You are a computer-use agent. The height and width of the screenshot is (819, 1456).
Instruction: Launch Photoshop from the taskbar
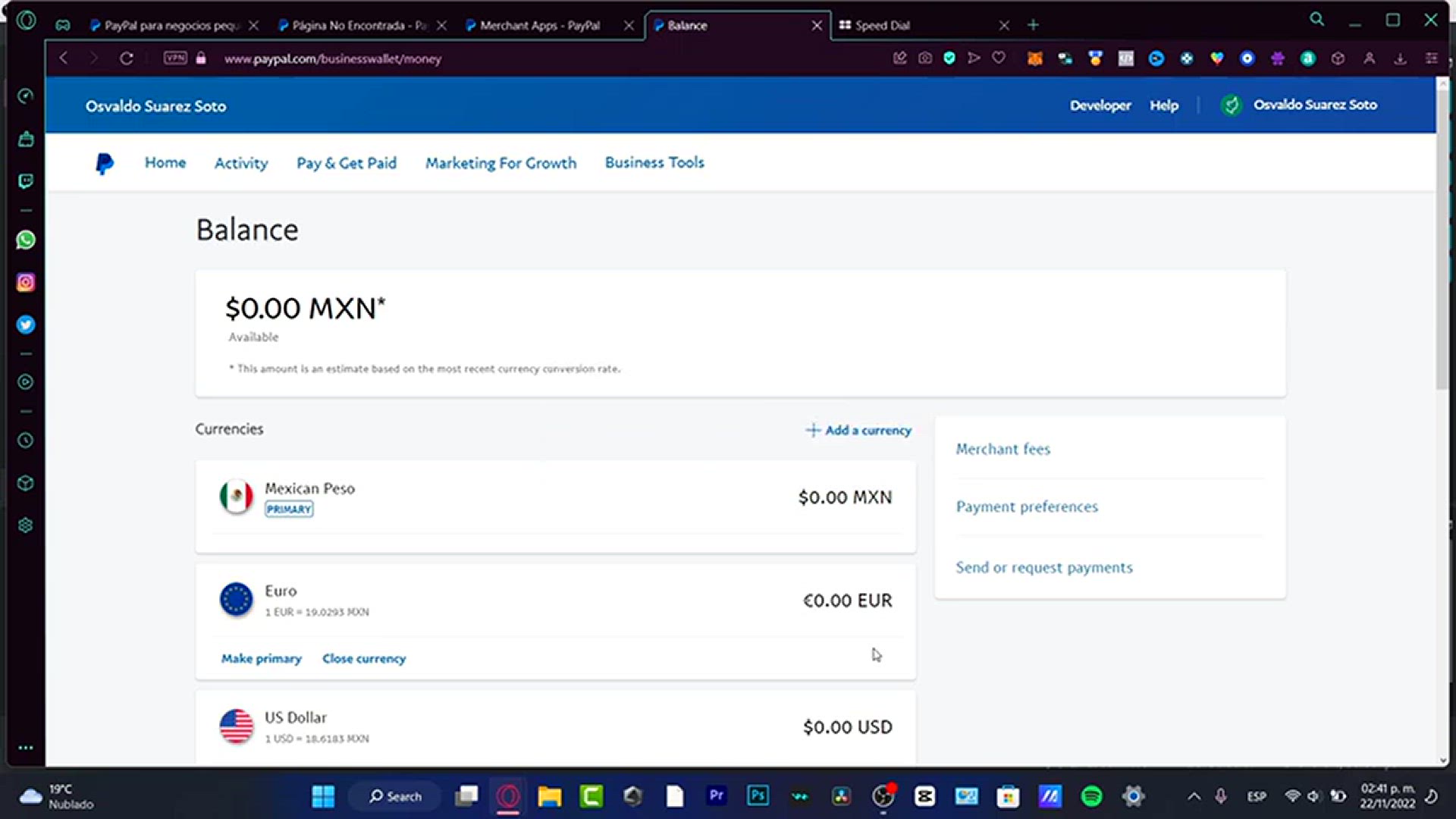(x=758, y=795)
